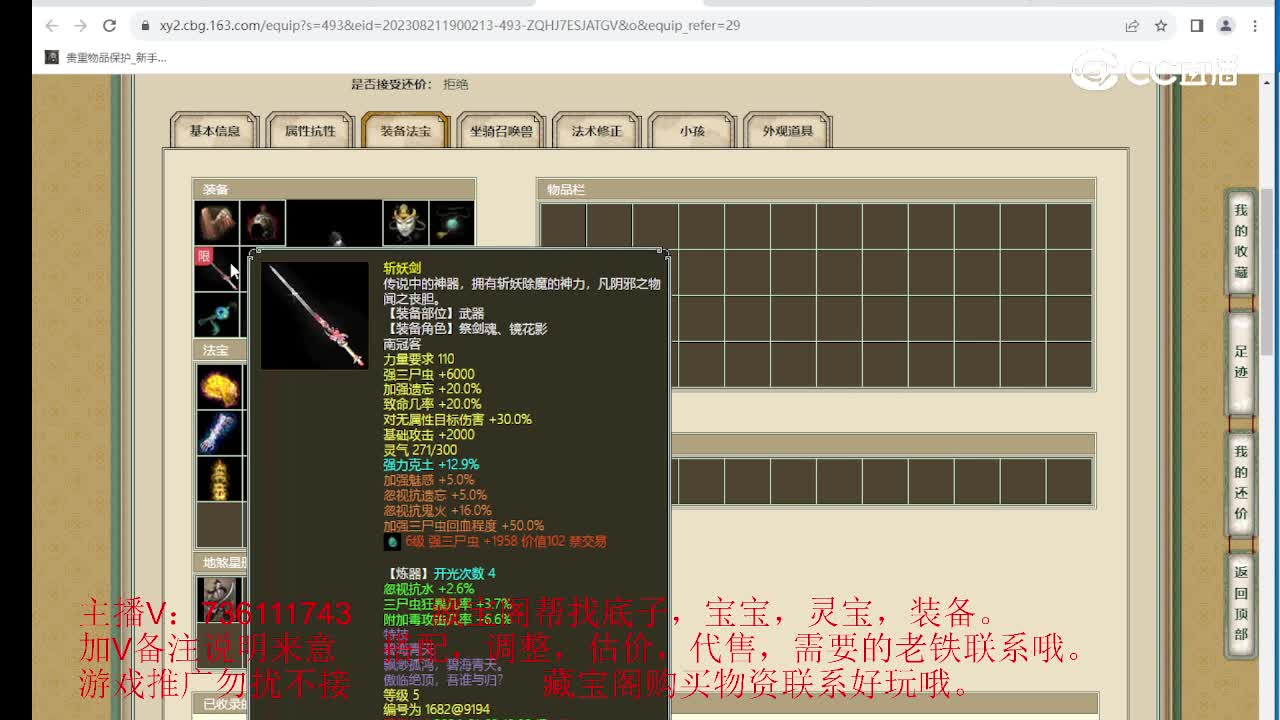Click the 斩妖剑 large preview image
The width and height of the screenshot is (1280, 720).
(x=315, y=316)
